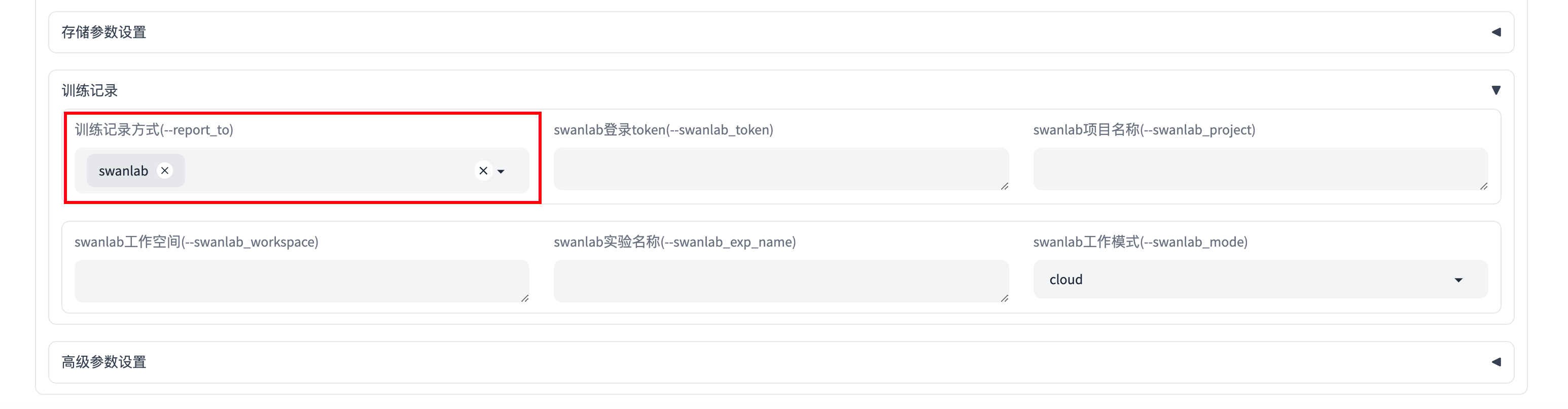
Task: Click the swanlab_workspace textarea resize handle
Action: 525,298
